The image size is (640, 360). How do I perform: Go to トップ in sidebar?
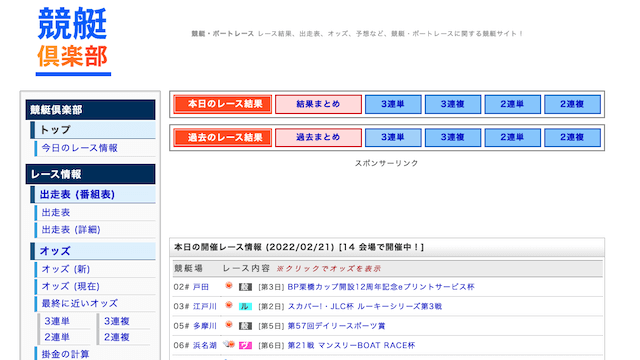coord(93,130)
